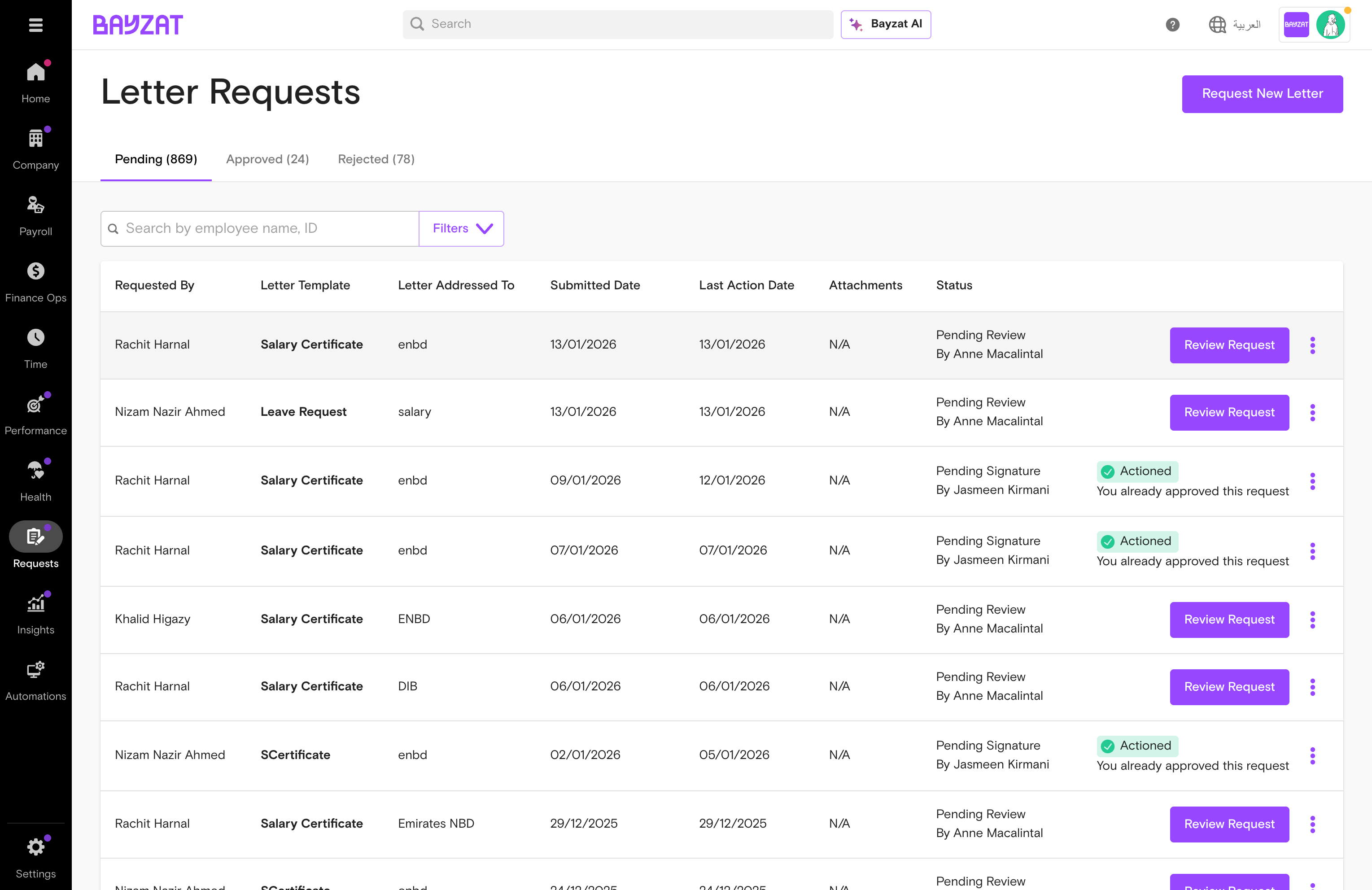Click the help question mark icon
Screen dimensions: 1372x890
(x=1172, y=24)
